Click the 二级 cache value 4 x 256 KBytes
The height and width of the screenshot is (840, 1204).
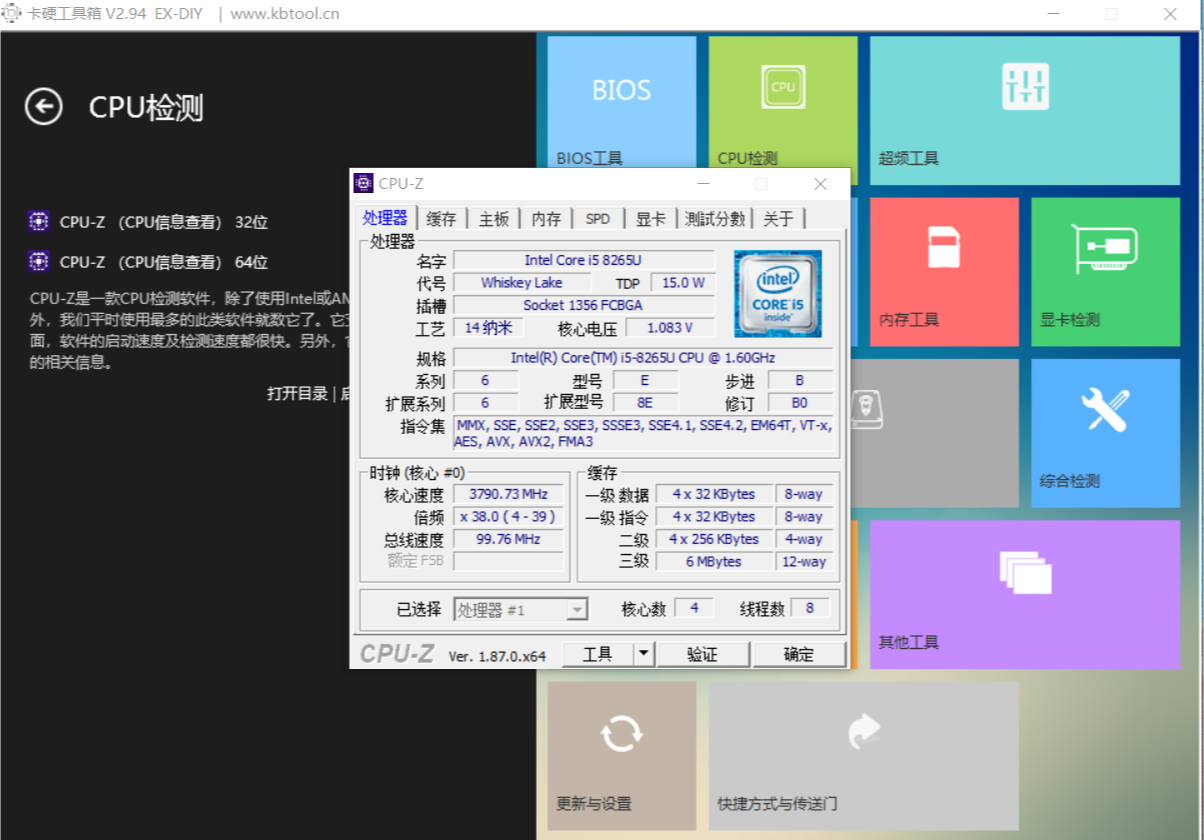coord(714,539)
